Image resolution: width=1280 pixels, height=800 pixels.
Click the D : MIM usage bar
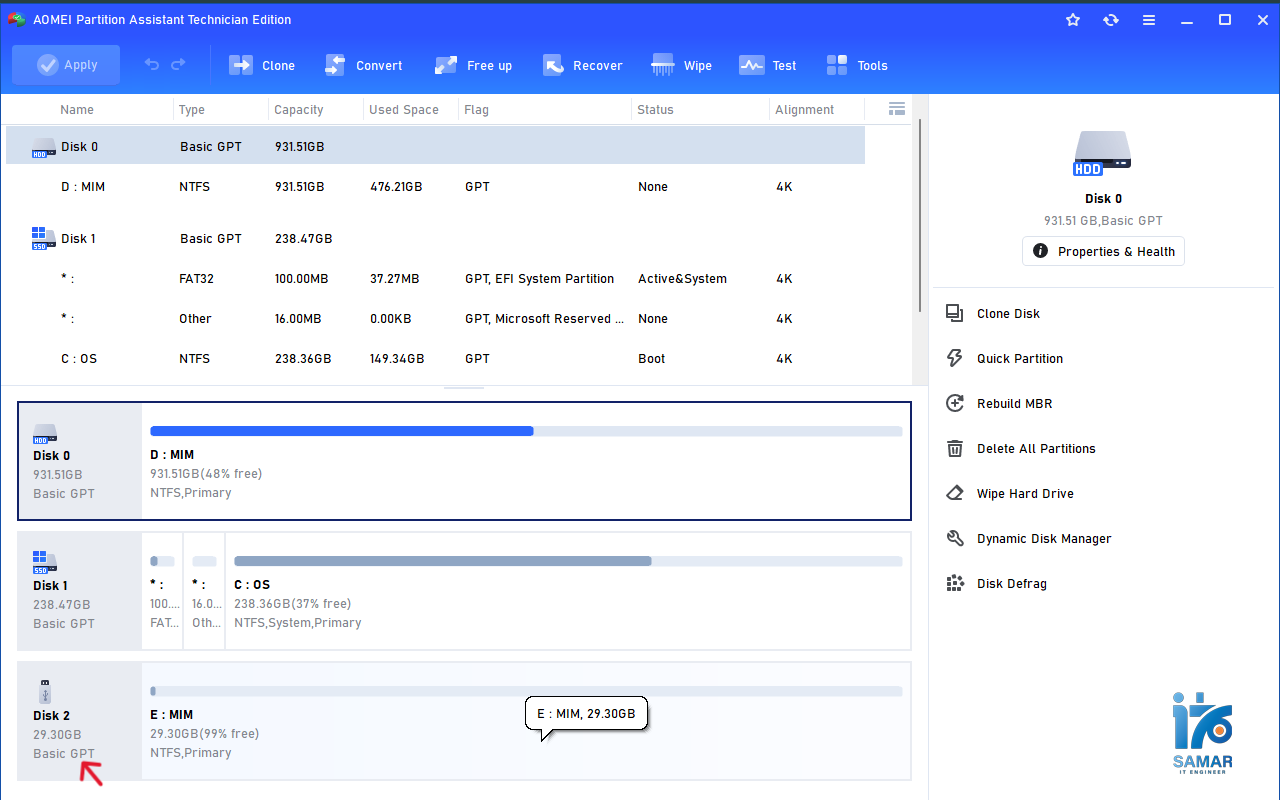click(526, 431)
